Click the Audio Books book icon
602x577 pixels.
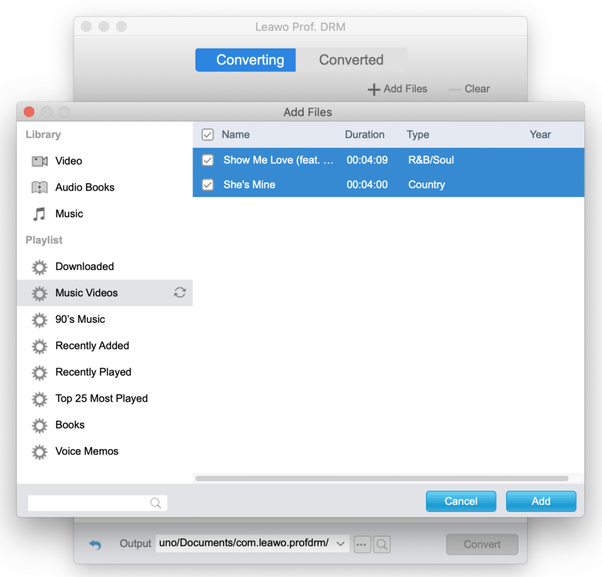tap(40, 187)
